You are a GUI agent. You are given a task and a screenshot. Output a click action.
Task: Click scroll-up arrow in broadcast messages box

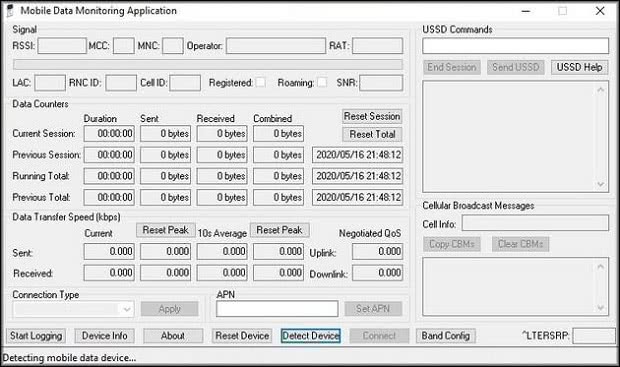[601, 267]
